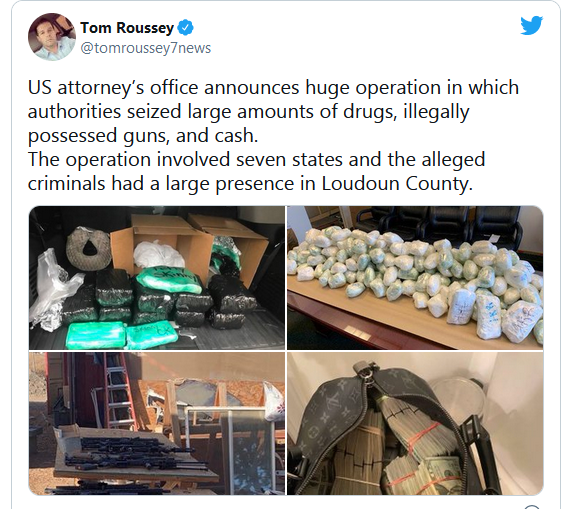
Task: Select the red ladder in guns photo
Action: point(117,391)
